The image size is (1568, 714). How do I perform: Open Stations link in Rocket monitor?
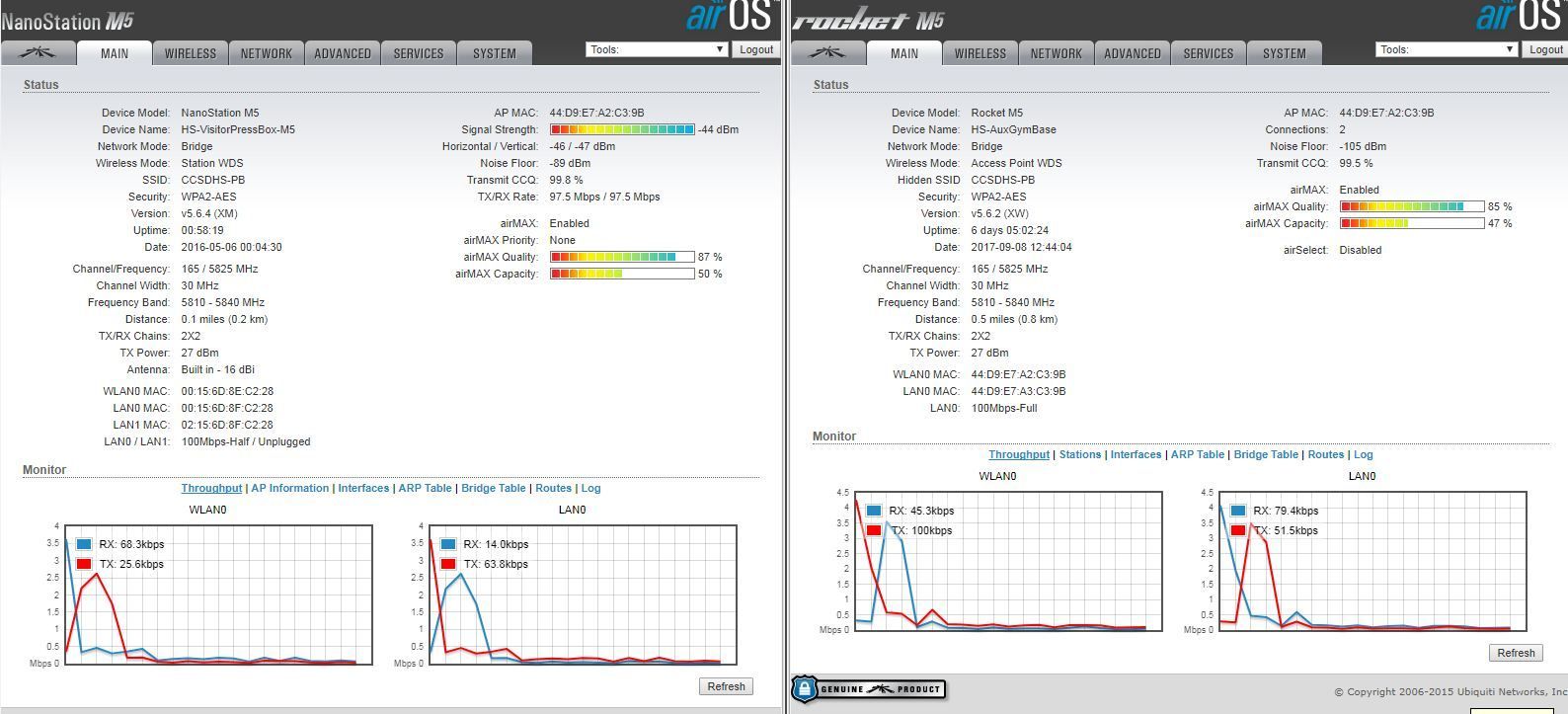pyautogui.click(x=1080, y=454)
